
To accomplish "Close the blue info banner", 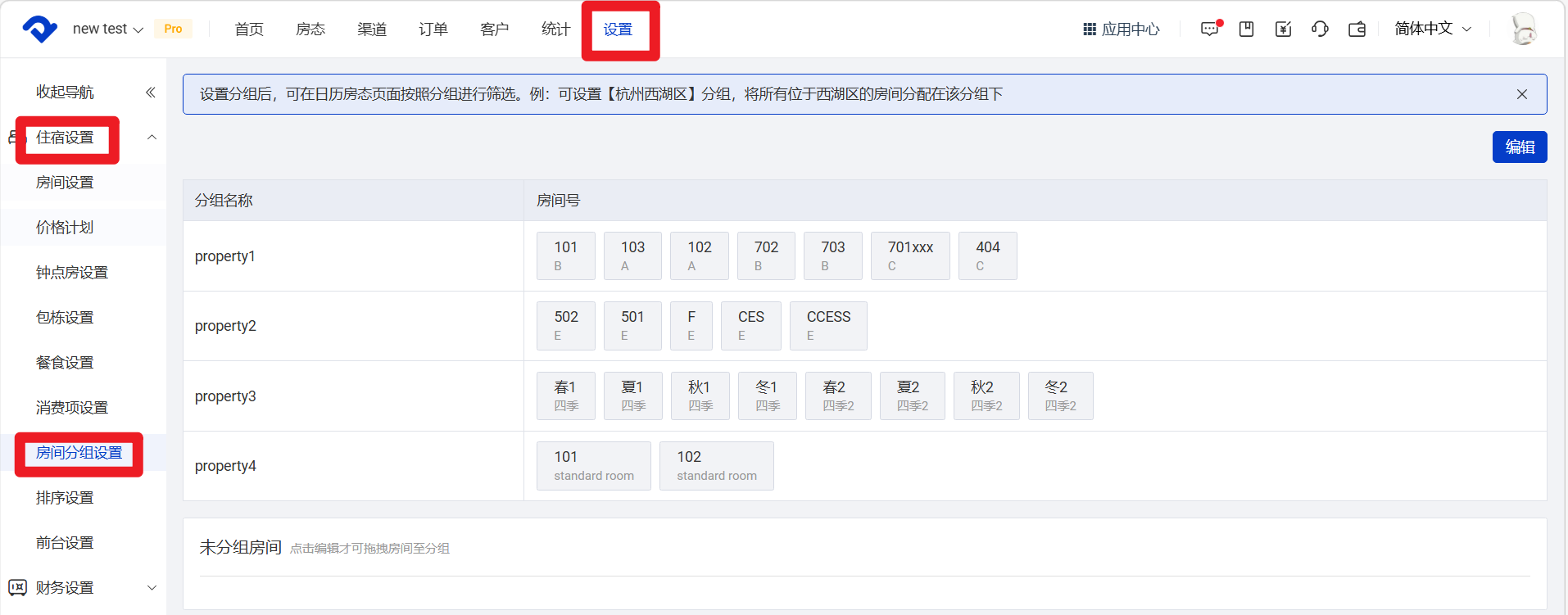I will [1521, 94].
